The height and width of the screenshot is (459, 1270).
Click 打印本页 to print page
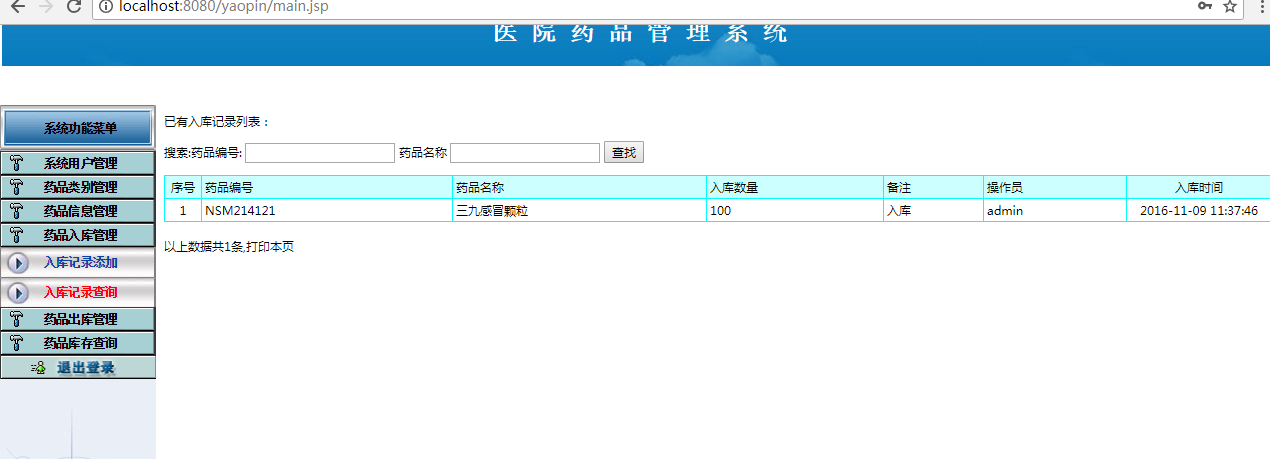coord(270,246)
